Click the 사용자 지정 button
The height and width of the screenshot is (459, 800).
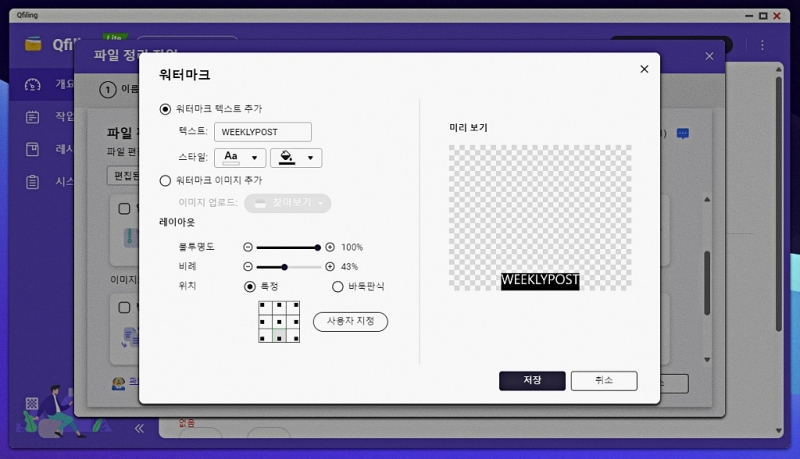tap(350, 322)
